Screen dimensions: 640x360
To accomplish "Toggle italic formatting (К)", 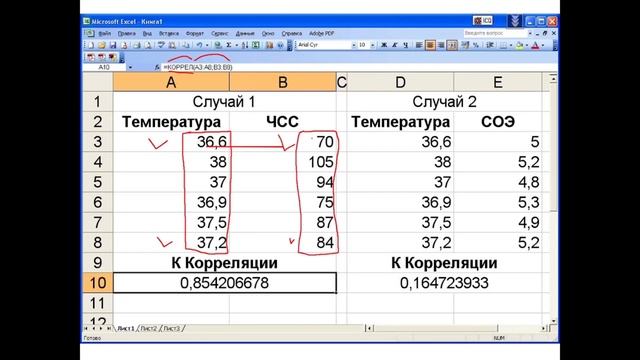I will click(x=395, y=45).
